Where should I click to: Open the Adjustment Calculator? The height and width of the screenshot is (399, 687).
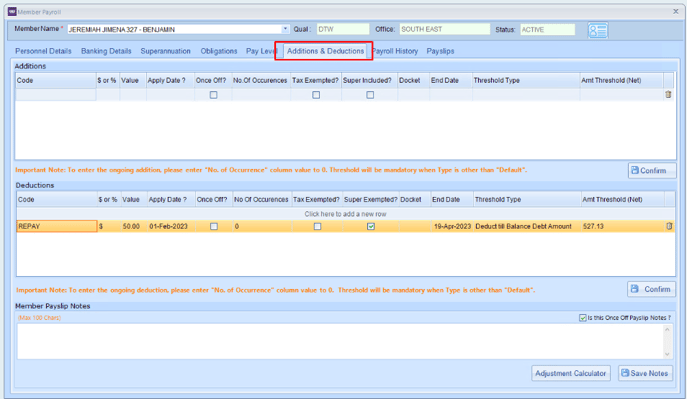coord(571,373)
